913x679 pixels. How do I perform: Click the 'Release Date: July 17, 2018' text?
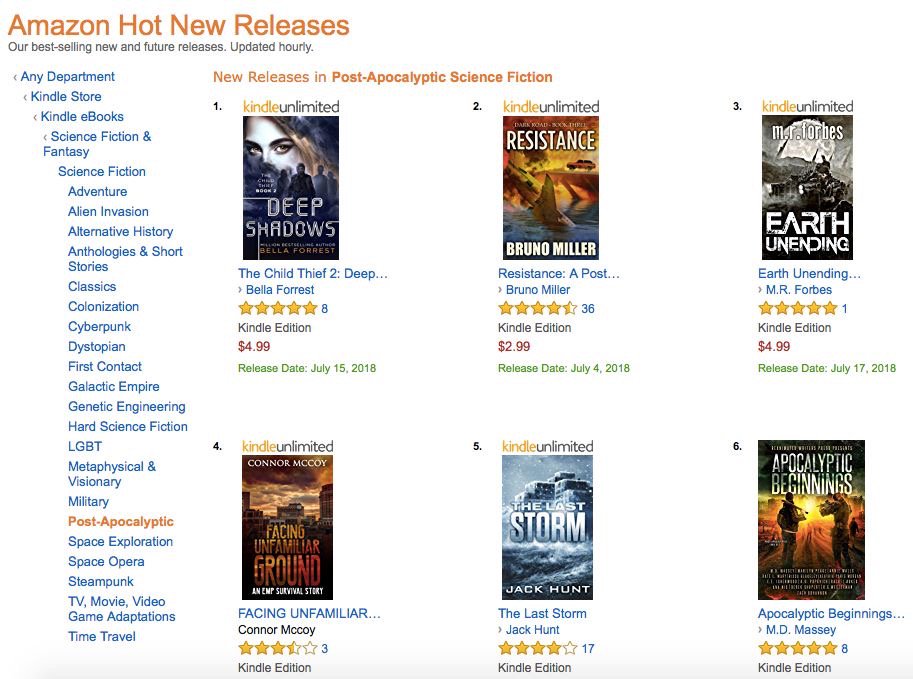pyautogui.click(x=827, y=368)
